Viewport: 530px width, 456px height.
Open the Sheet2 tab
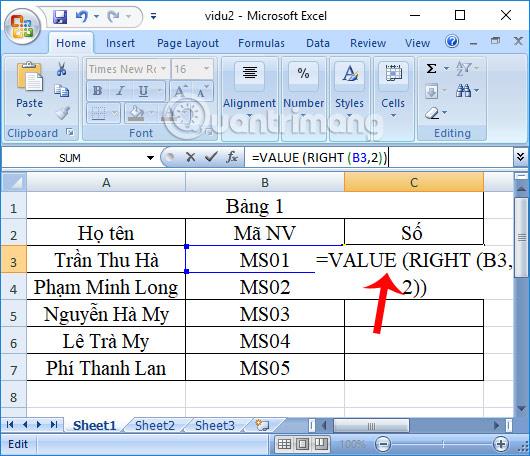[155, 425]
